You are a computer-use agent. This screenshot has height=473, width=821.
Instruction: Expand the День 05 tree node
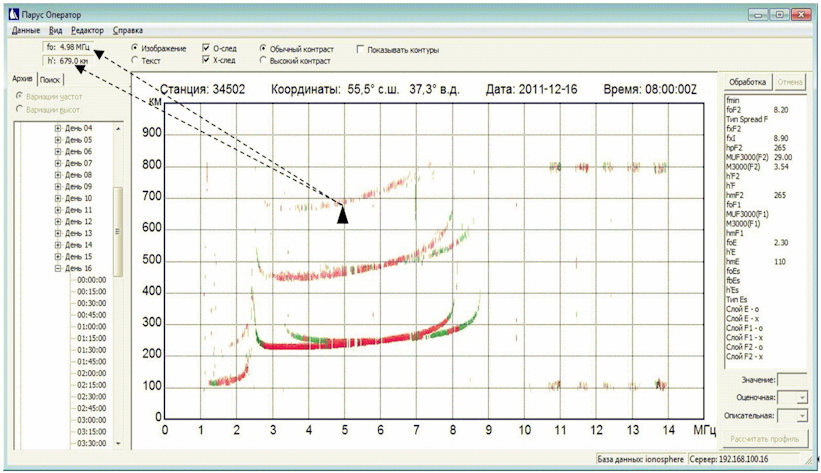[x=58, y=139]
